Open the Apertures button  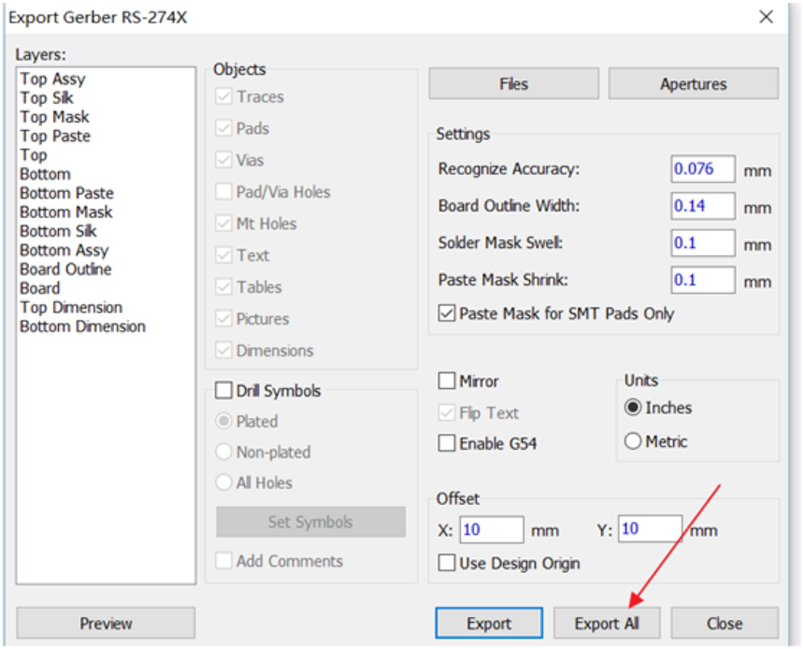pyautogui.click(x=693, y=84)
